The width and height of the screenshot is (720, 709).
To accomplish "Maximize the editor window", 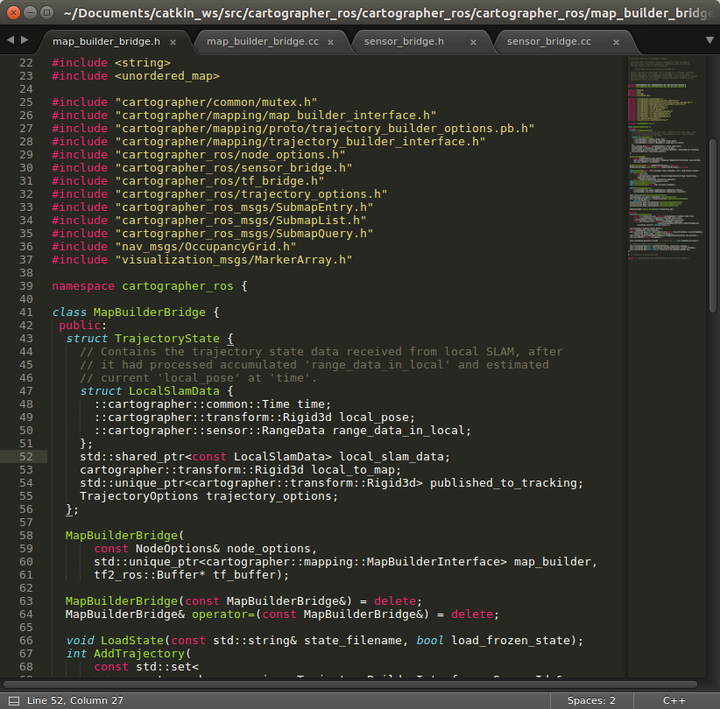I will pyautogui.click(x=46, y=12).
